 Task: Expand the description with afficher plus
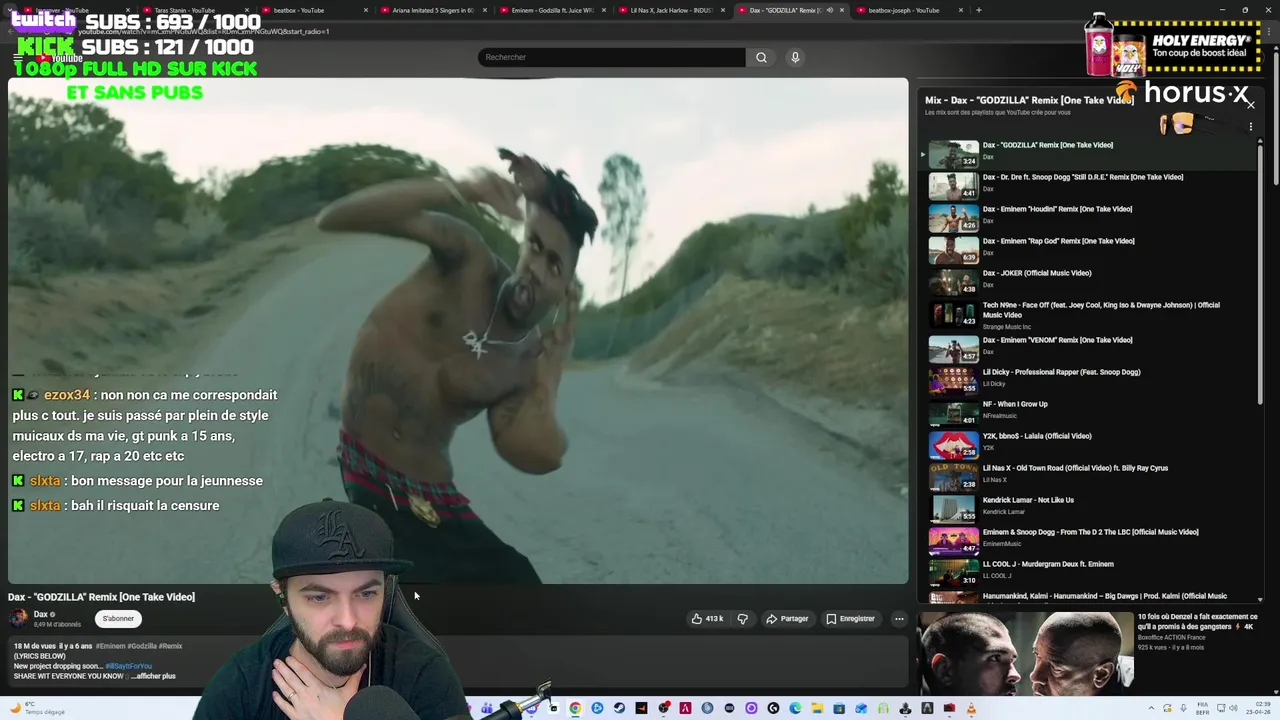click(x=153, y=676)
